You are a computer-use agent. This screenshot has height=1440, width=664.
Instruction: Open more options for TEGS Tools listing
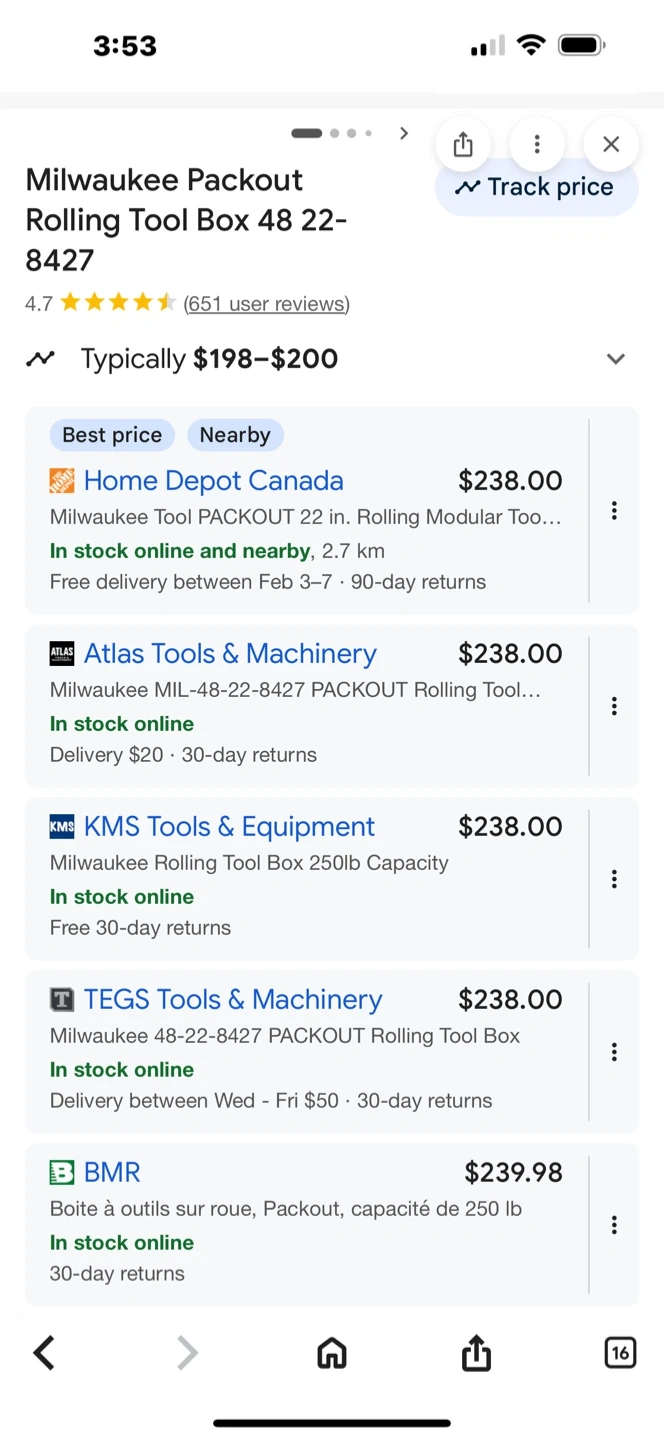tap(614, 1052)
